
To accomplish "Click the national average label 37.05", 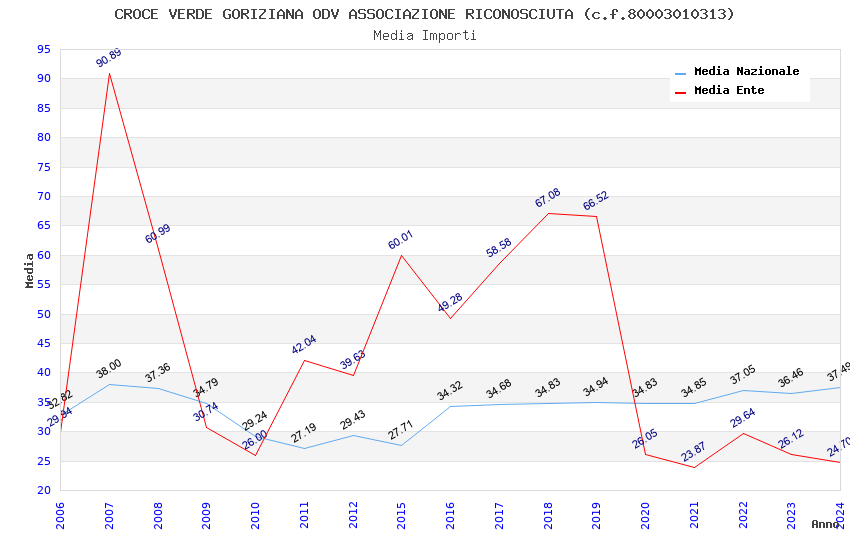I will point(743,374).
